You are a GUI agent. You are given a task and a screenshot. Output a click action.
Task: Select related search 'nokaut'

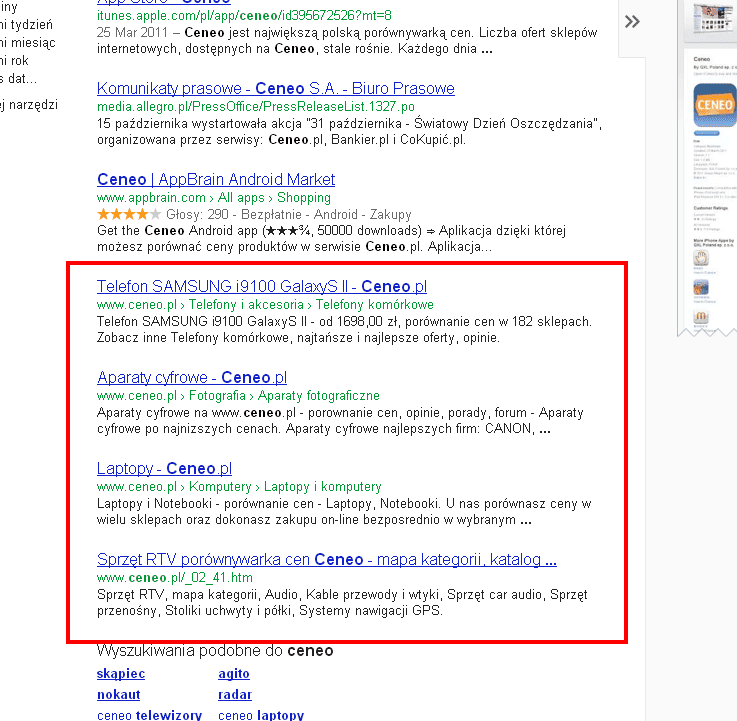pos(118,694)
